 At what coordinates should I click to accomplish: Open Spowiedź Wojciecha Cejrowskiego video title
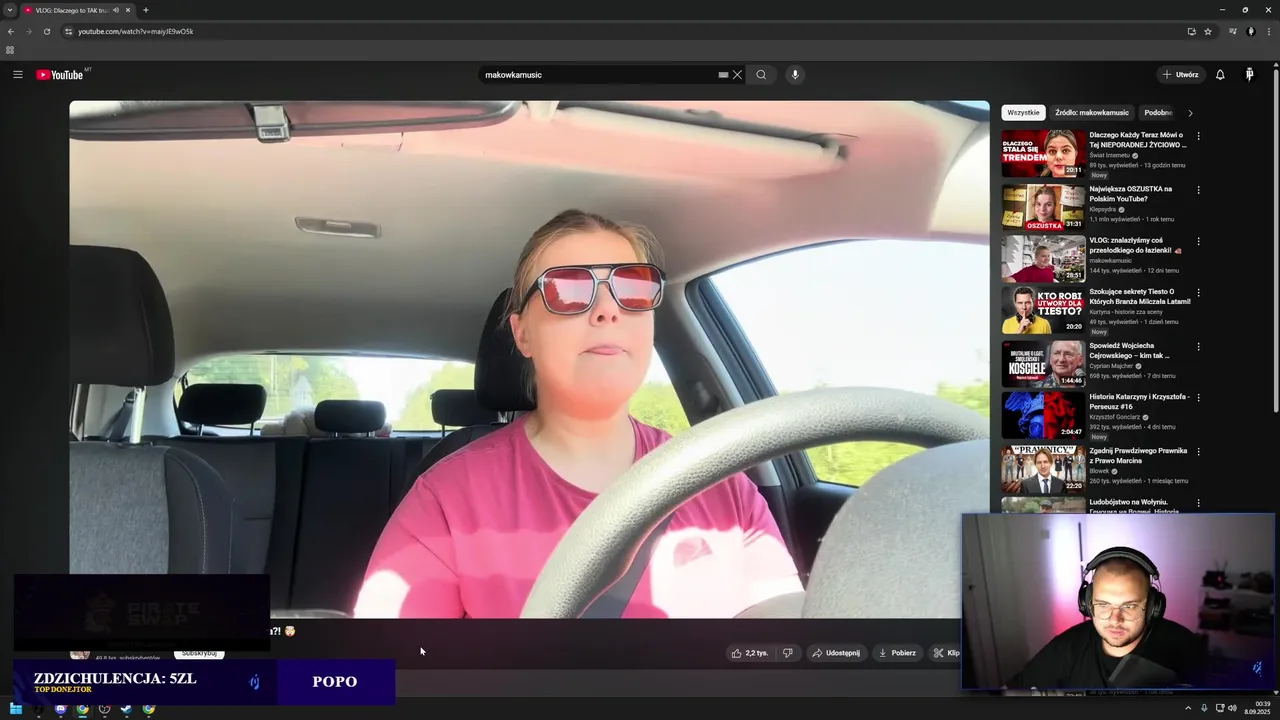coord(1129,350)
